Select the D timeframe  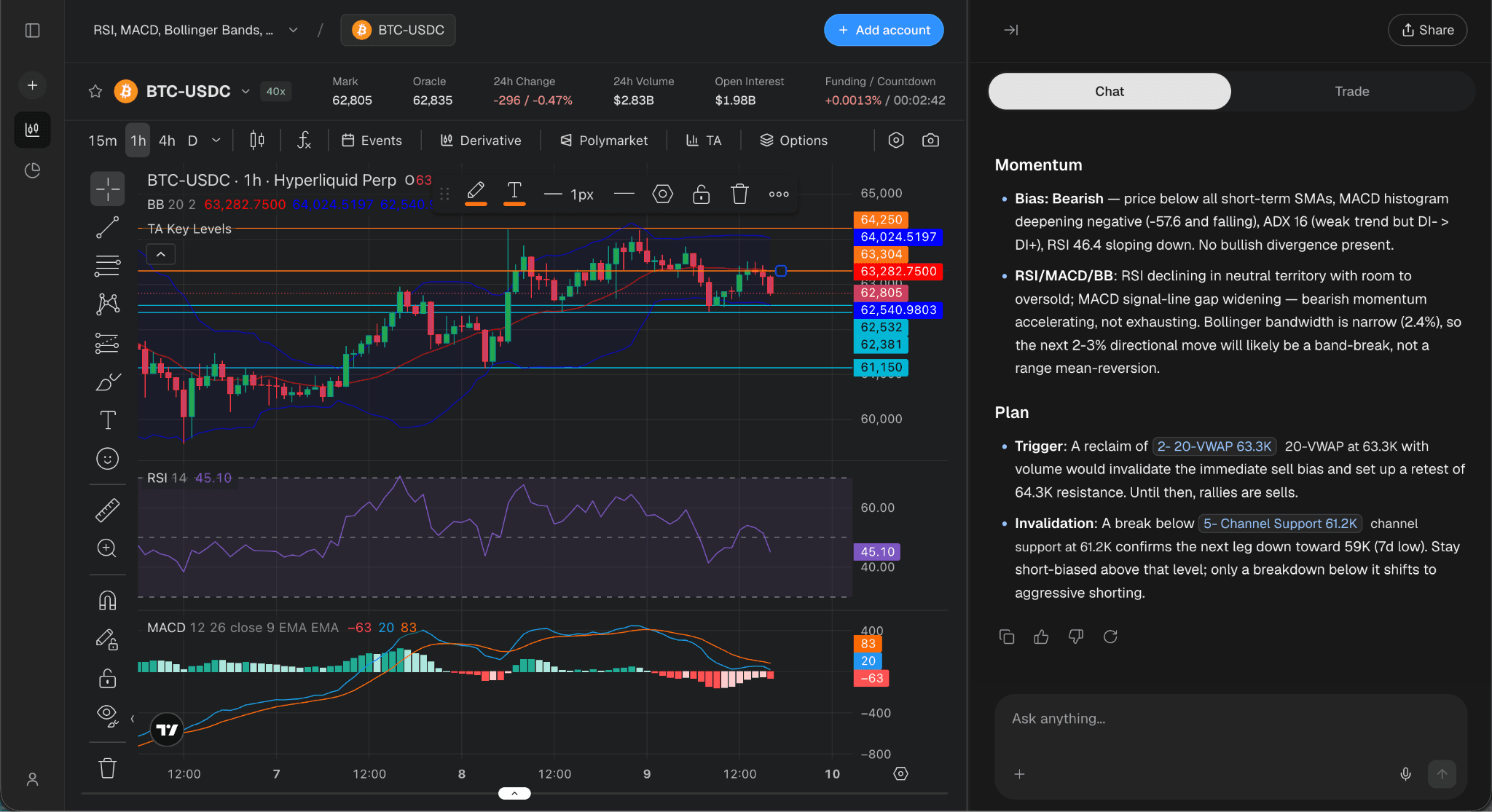[192, 141]
